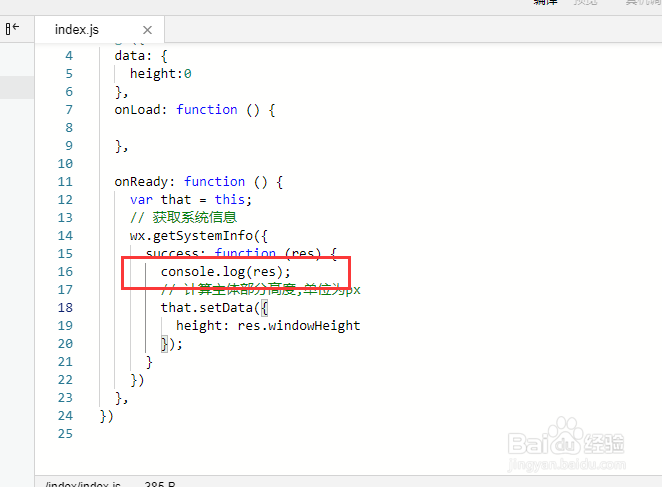Click 'wx.getSystemInfo({' code line

click(198, 236)
